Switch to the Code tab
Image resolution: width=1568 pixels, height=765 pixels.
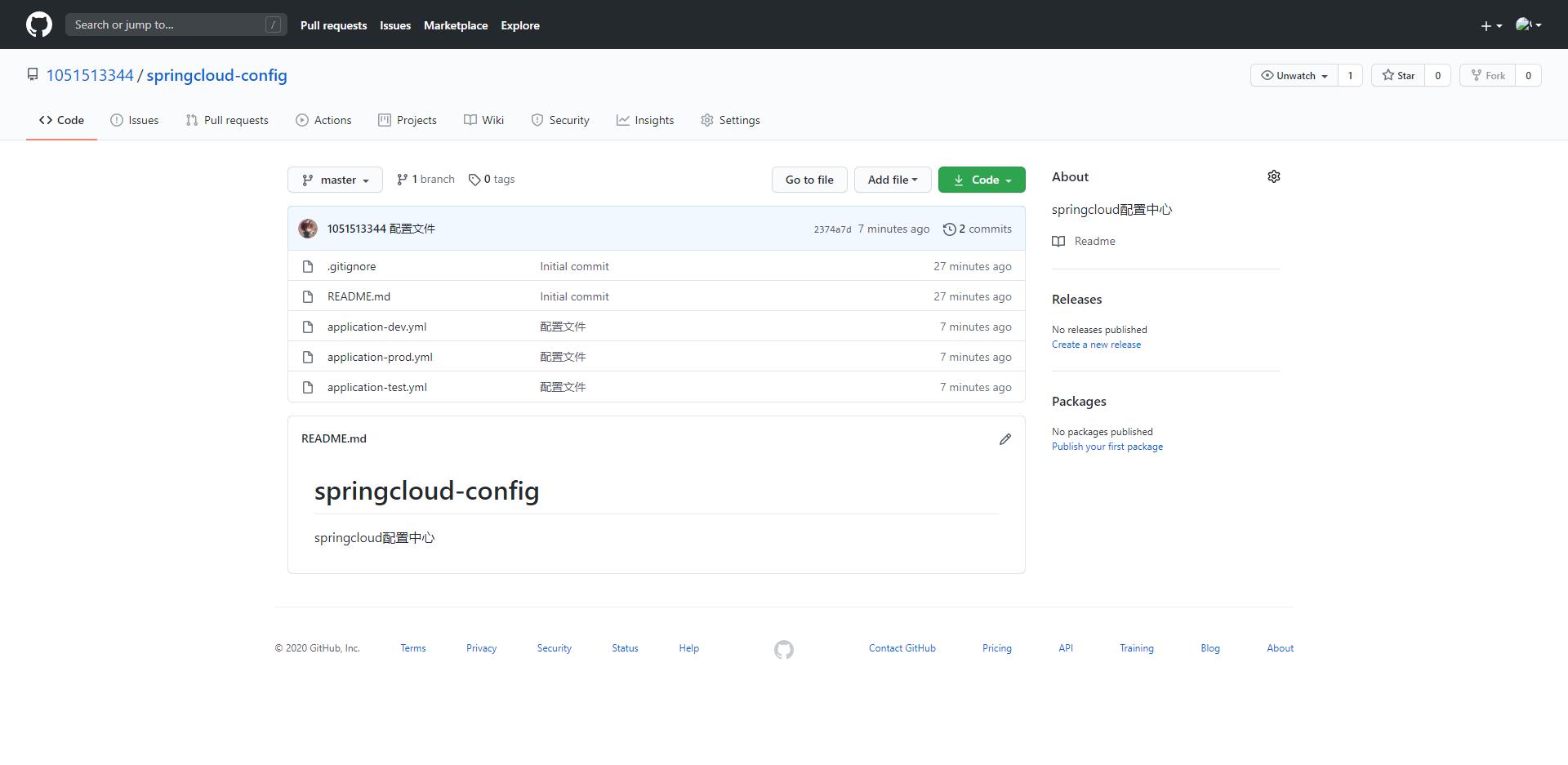click(61, 120)
